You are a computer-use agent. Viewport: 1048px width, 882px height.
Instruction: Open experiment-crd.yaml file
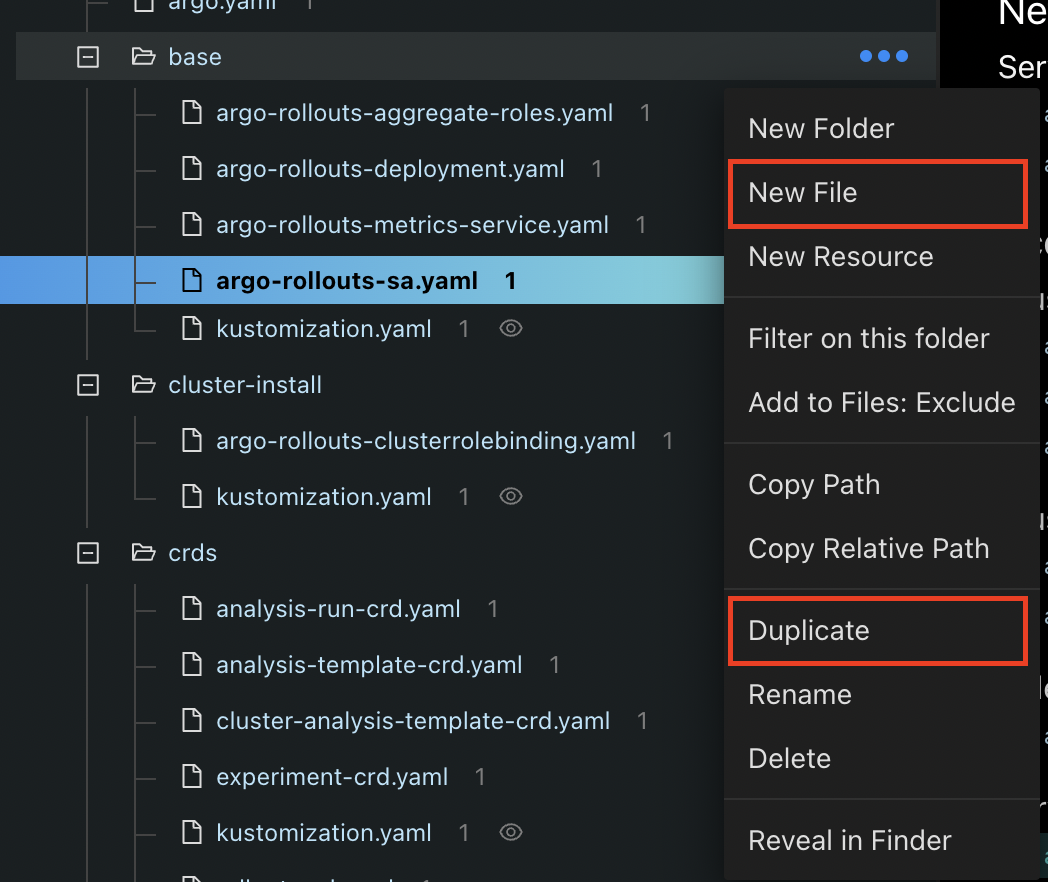(x=332, y=777)
